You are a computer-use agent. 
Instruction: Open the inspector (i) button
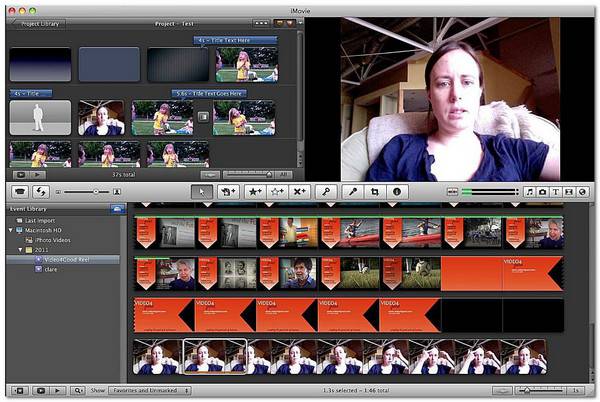coord(397,192)
